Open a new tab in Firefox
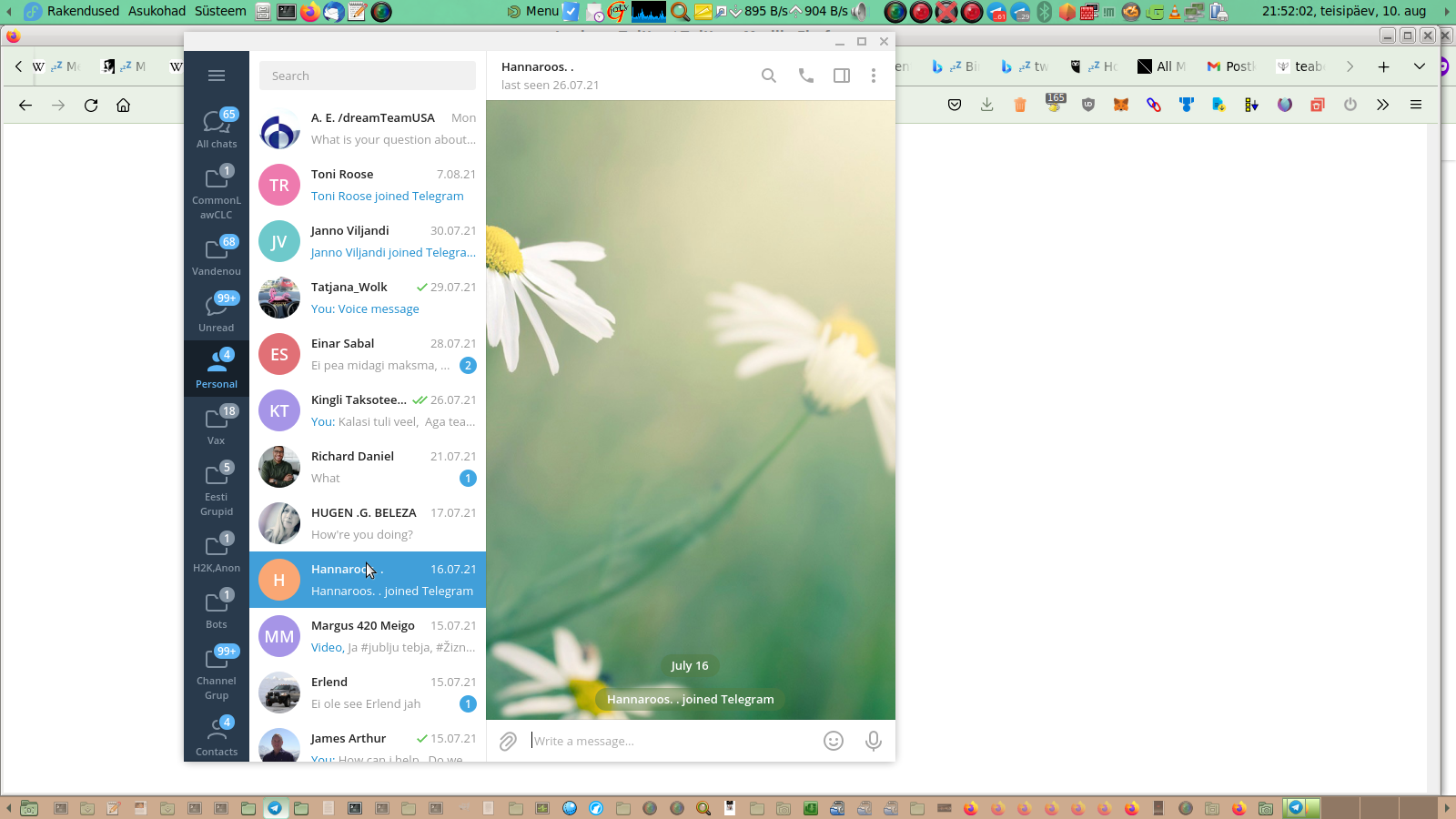Viewport: 1456px width, 819px height. pyautogui.click(x=1383, y=66)
